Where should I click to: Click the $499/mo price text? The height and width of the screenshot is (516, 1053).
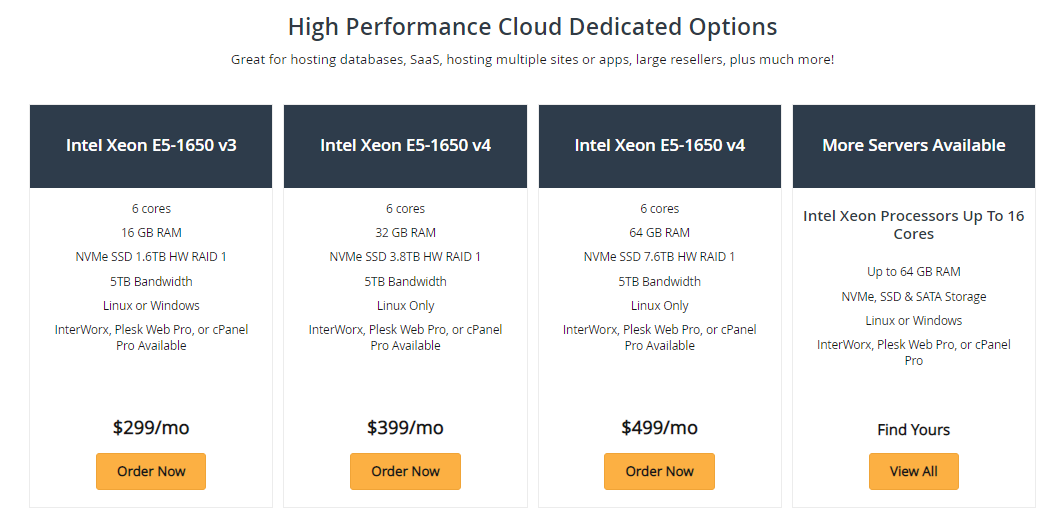coord(659,428)
